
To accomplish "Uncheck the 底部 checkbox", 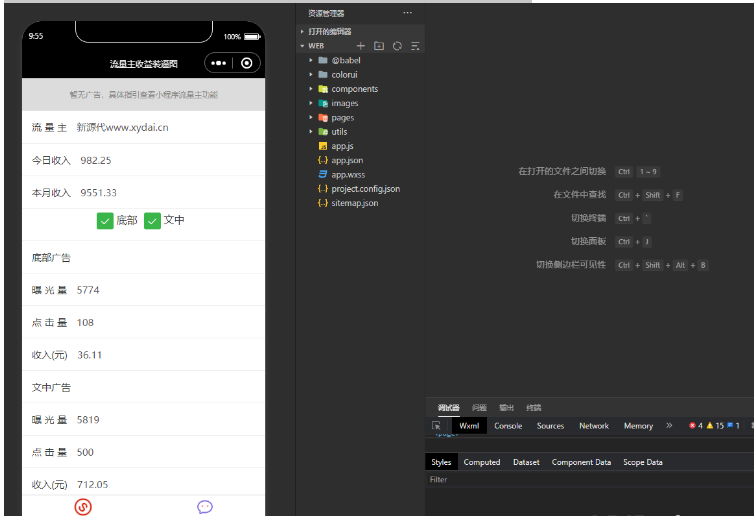I will 105,220.
